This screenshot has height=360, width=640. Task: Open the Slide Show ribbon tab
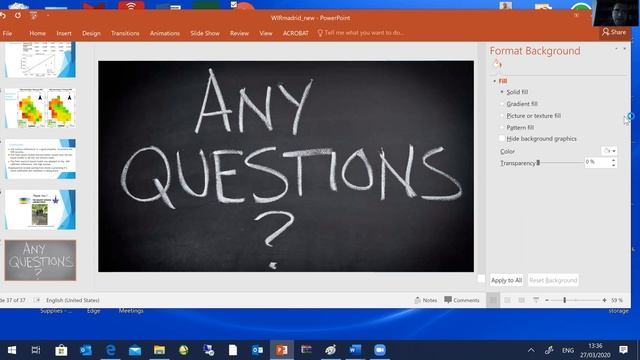click(204, 33)
